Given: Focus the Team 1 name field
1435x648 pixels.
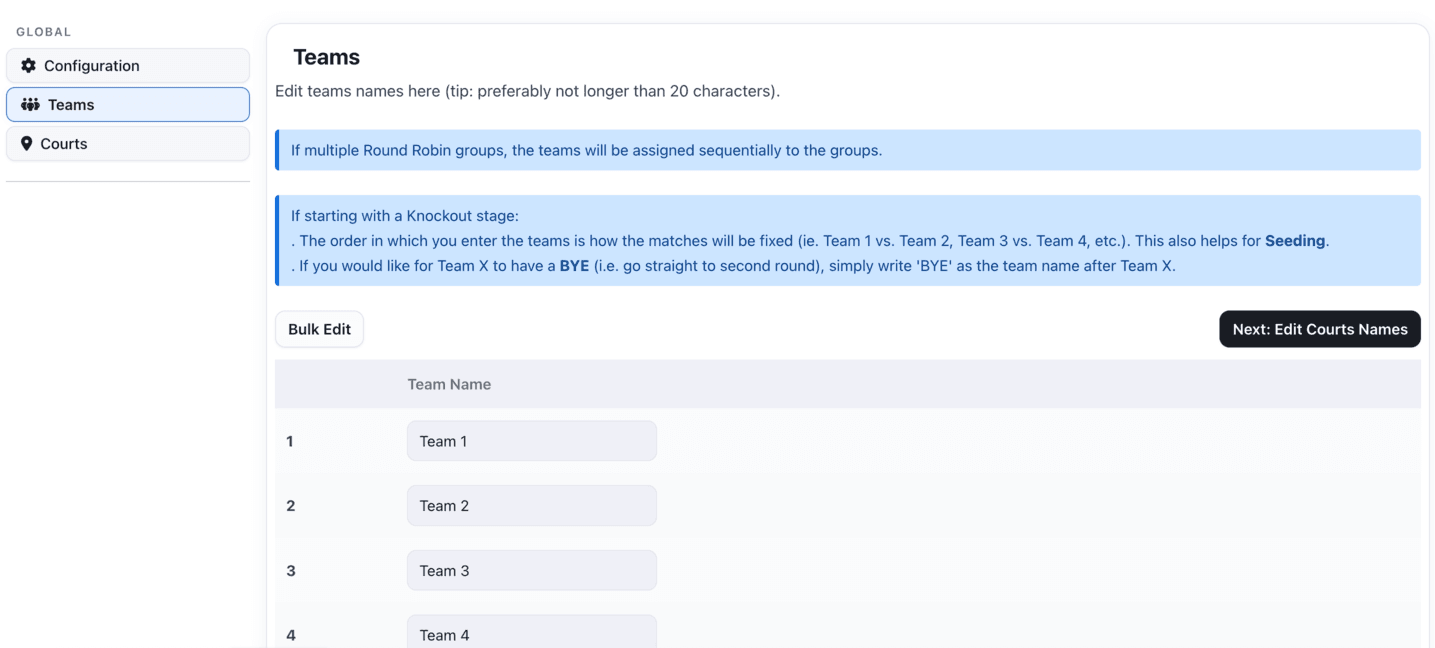Looking at the screenshot, I should tap(531, 441).
